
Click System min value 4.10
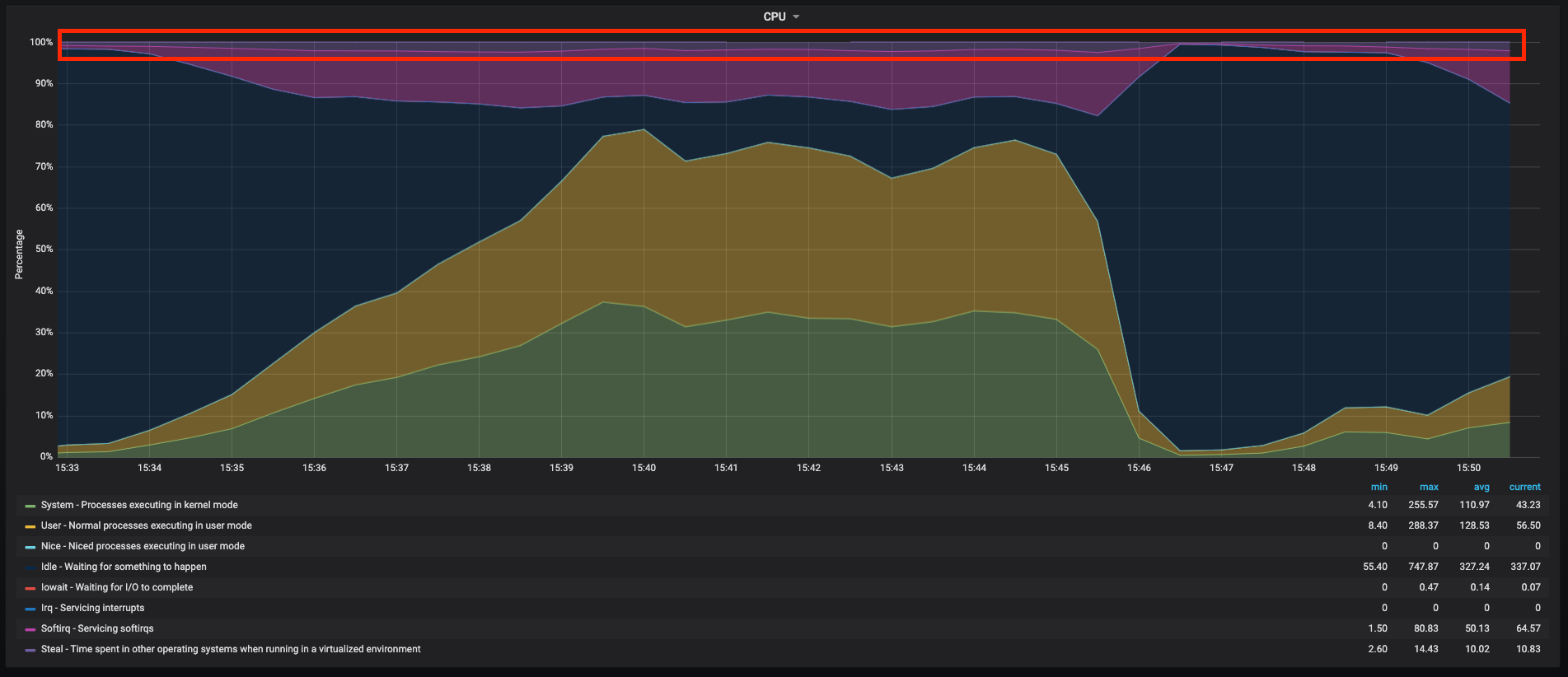click(x=1378, y=505)
